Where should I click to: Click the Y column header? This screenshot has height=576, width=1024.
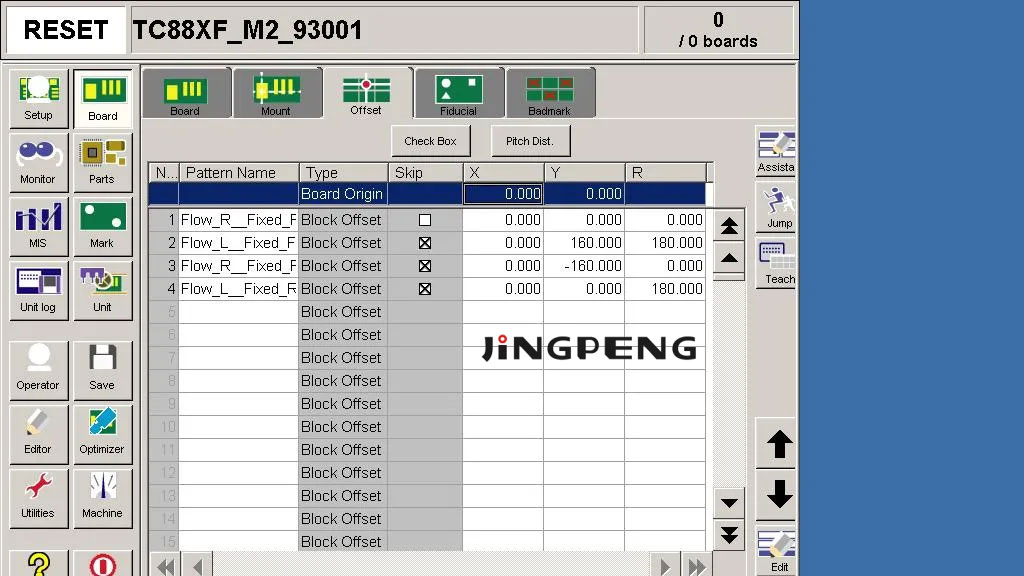584,172
